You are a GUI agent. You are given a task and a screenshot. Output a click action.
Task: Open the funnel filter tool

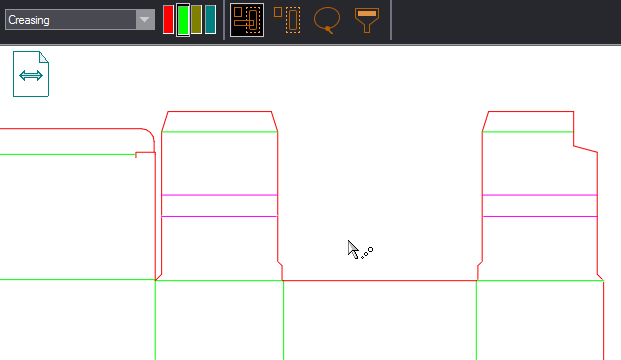[x=367, y=20]
